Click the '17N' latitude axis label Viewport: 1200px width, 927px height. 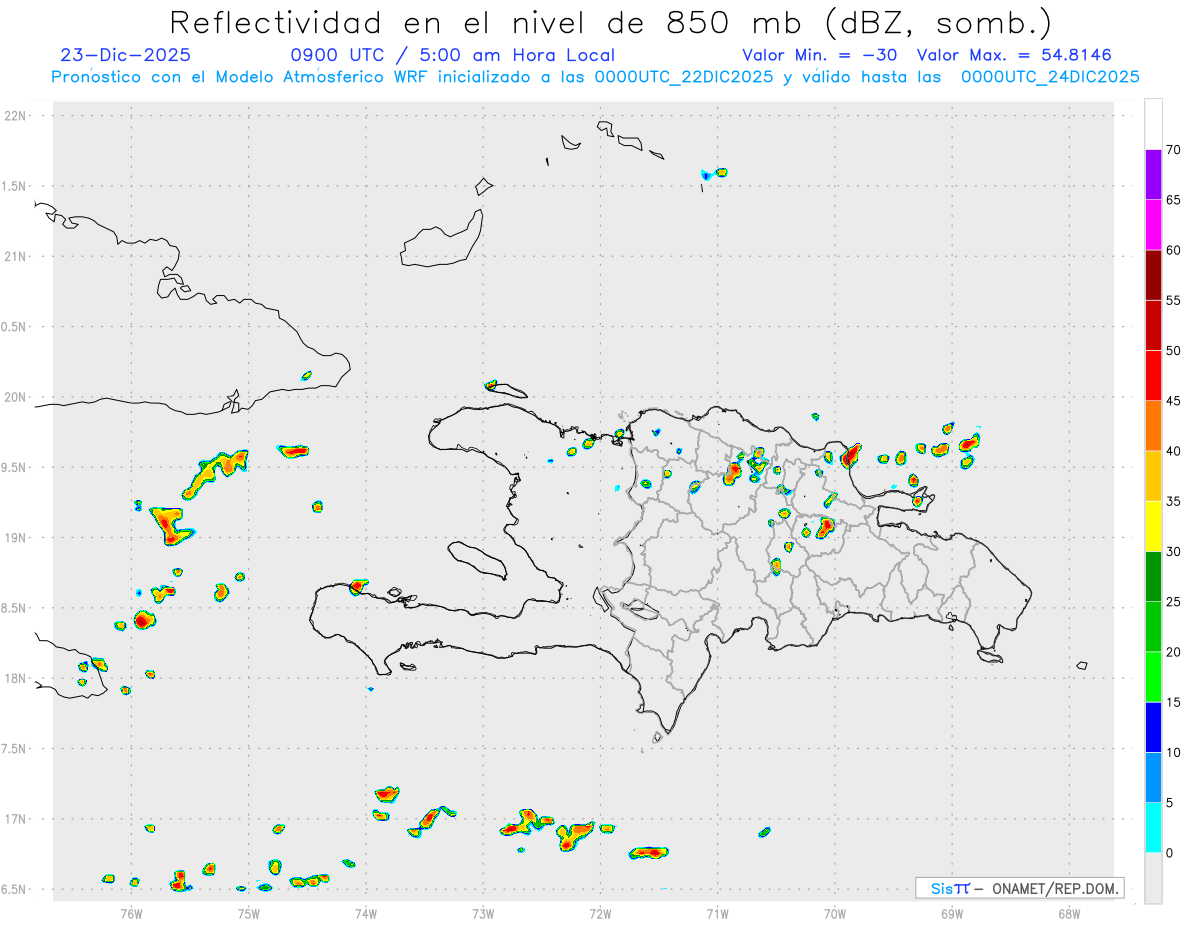pos(17,819)
